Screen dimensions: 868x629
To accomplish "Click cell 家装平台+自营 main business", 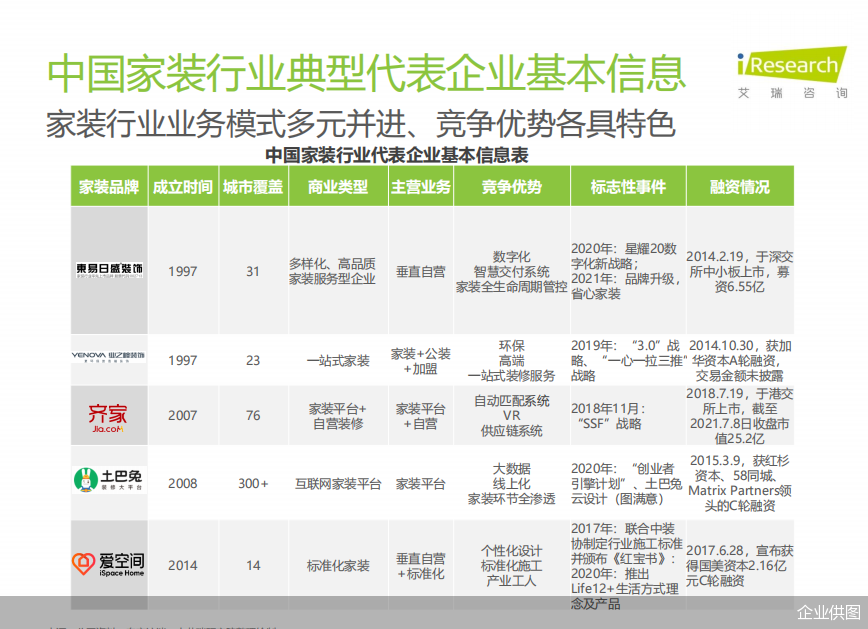I will [421, 416].
